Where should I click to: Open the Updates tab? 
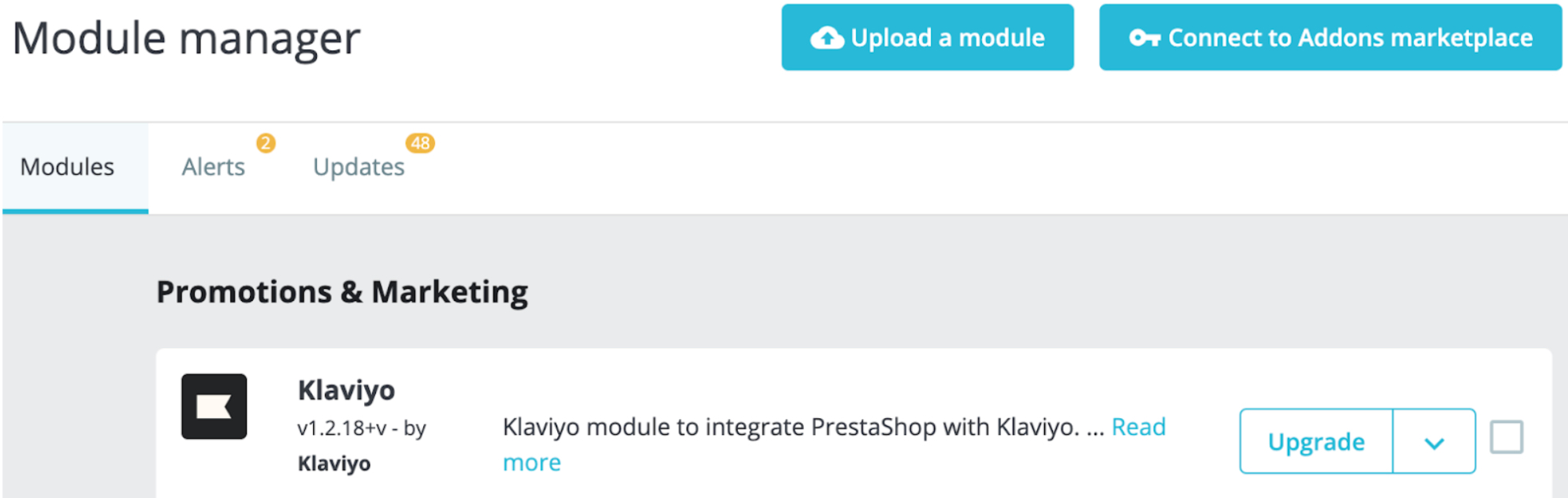click(358, 167)
